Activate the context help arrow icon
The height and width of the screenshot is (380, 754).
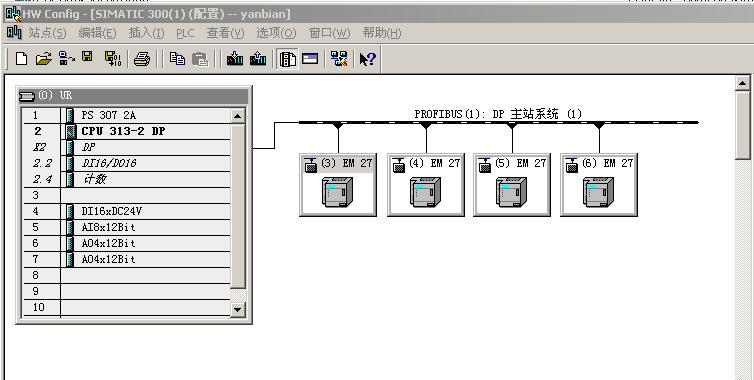[367, 59]
